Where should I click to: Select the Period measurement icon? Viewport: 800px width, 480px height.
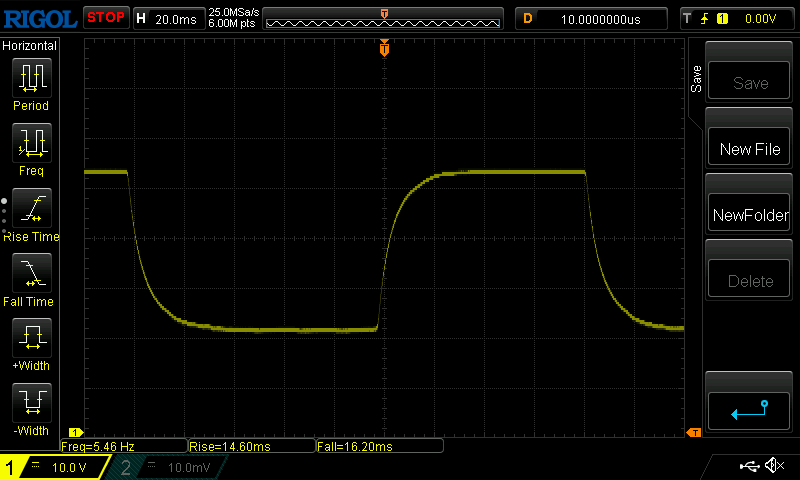coord(31,78)
